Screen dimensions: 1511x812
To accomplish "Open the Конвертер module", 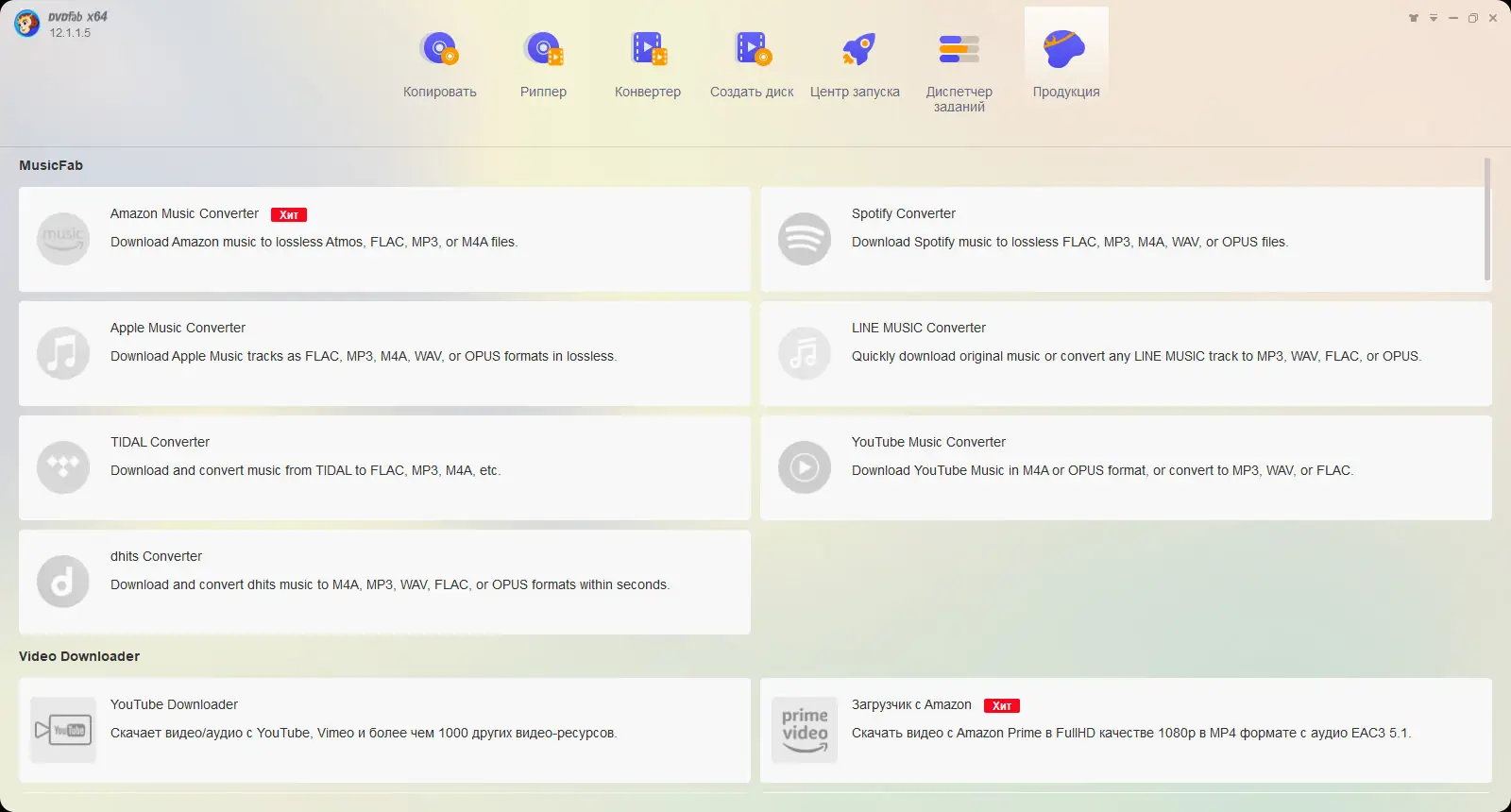I will click(648, 64).
